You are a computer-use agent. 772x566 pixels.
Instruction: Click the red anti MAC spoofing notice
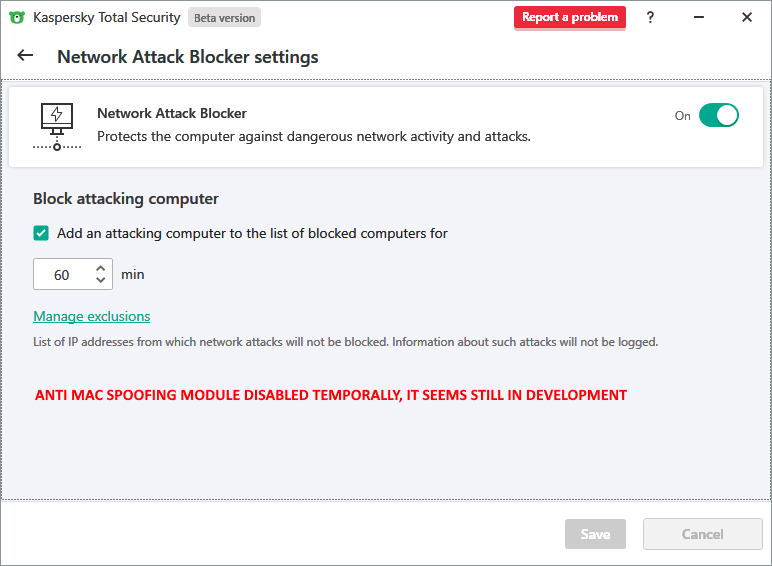331,395
